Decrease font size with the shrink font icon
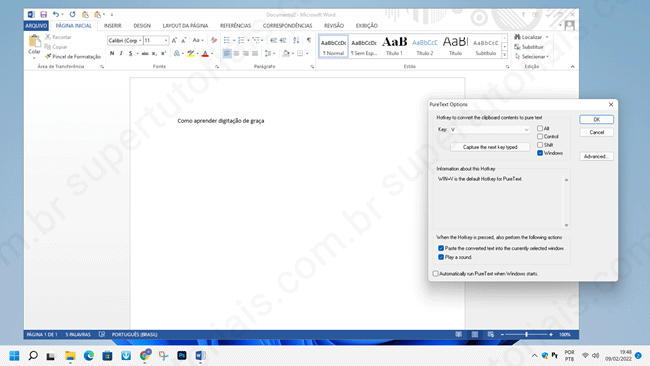Viewport: 650px width, 366px height. pyautogui.click(x=183, y=40)
